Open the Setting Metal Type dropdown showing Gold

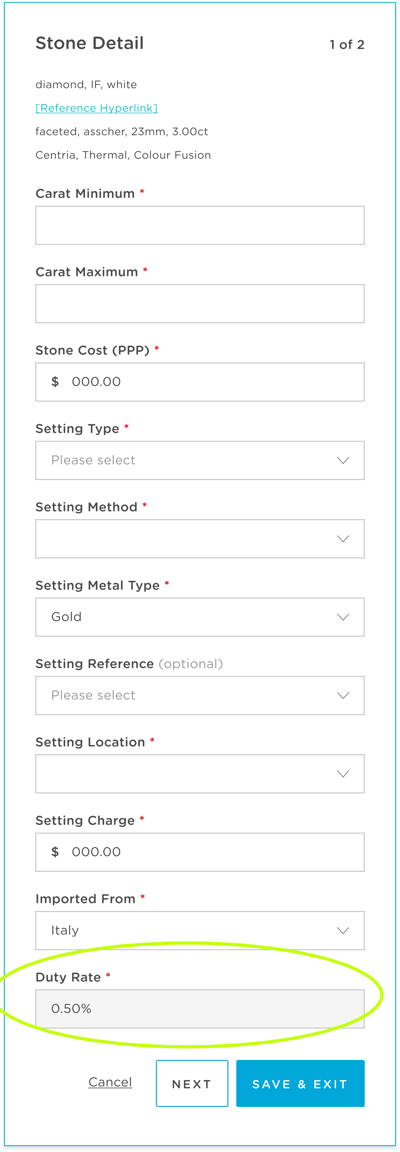[200, 617]
